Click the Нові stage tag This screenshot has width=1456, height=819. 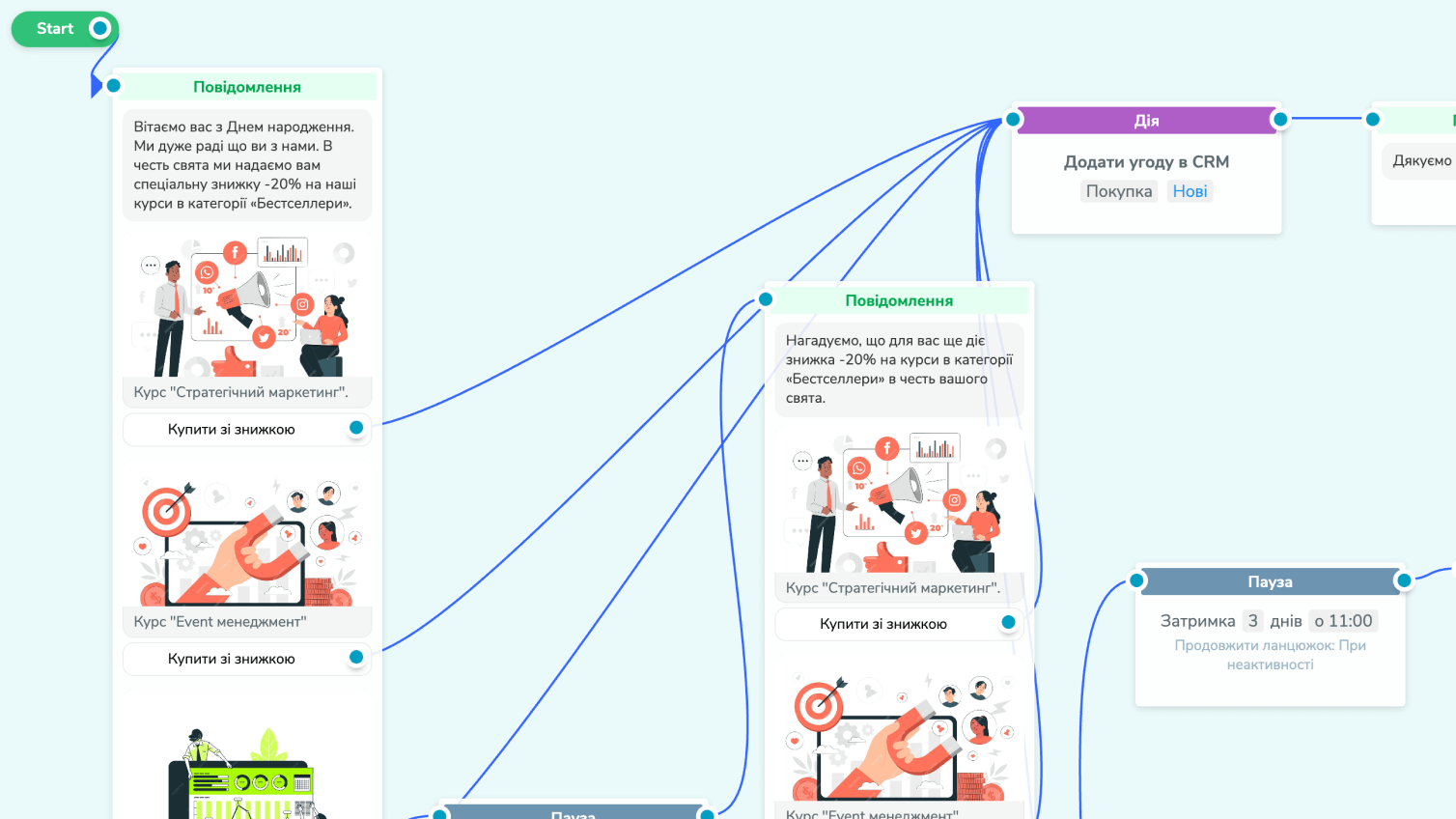1190,191
